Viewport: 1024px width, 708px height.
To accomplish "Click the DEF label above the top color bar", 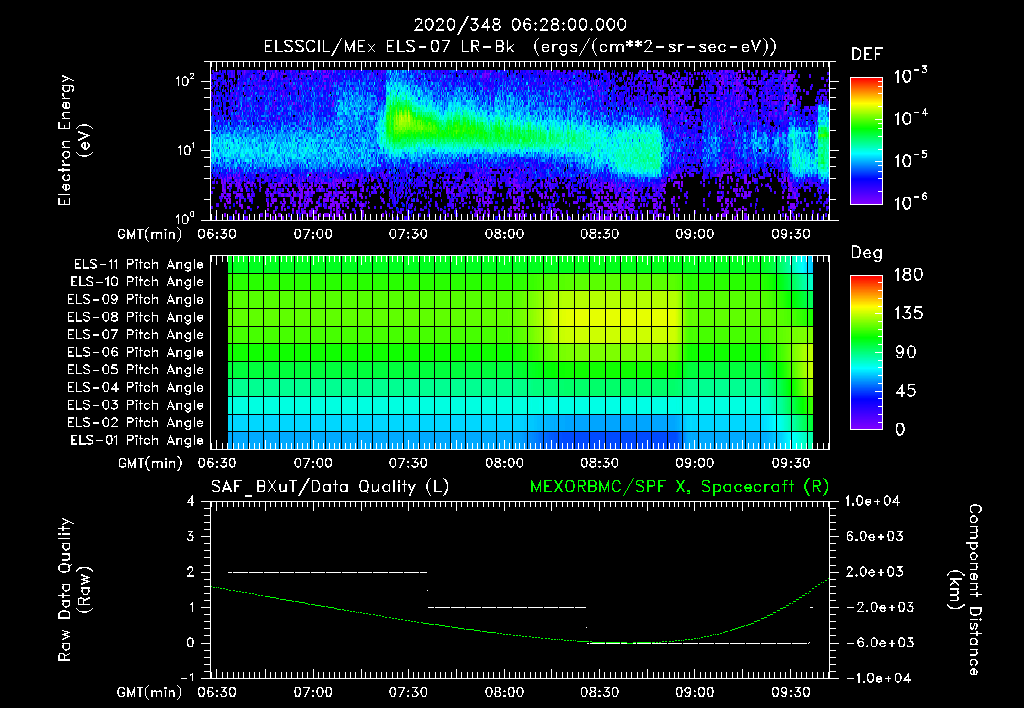I will [x=867, y=54].
